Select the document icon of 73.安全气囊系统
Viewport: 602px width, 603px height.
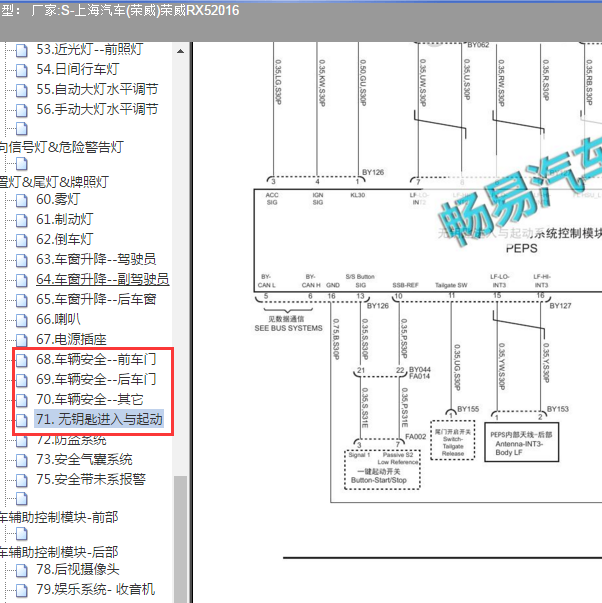[22, 460]
